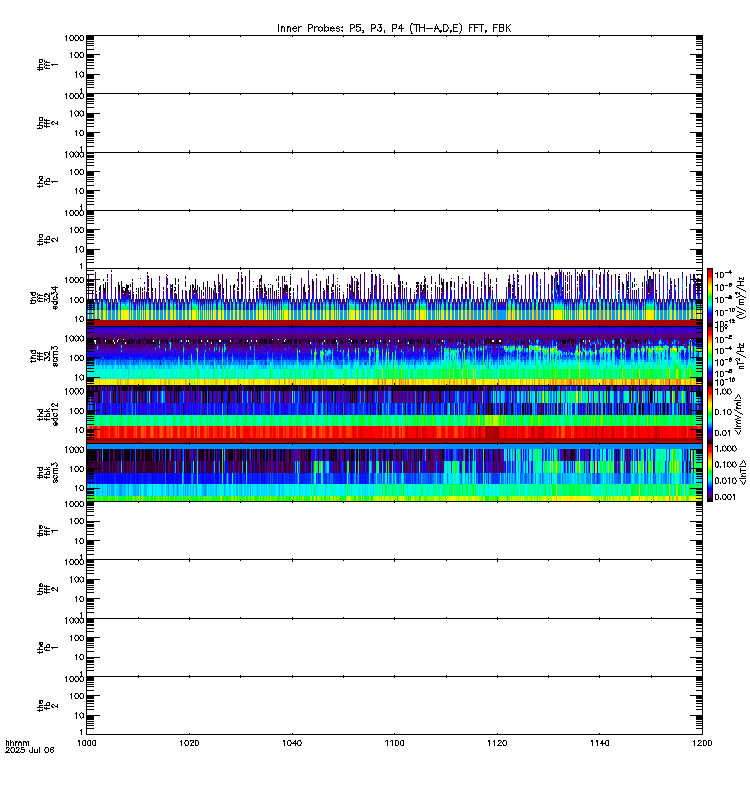
Task: Click the '100' y-axis tick of thd fbk edc12
Action: click(77, 411)
